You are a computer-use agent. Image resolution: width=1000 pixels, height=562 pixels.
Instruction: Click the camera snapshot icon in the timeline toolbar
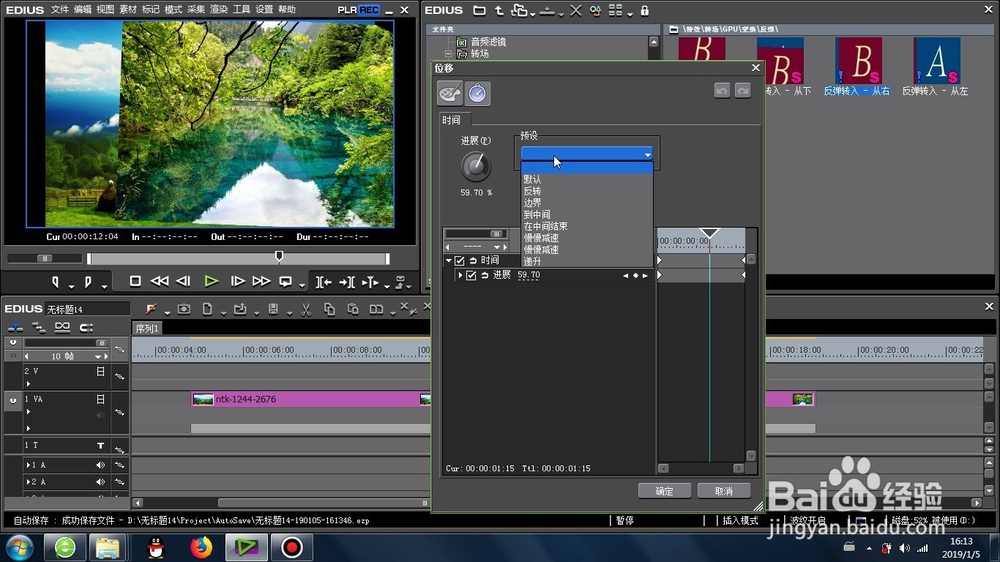click(184, 309)
